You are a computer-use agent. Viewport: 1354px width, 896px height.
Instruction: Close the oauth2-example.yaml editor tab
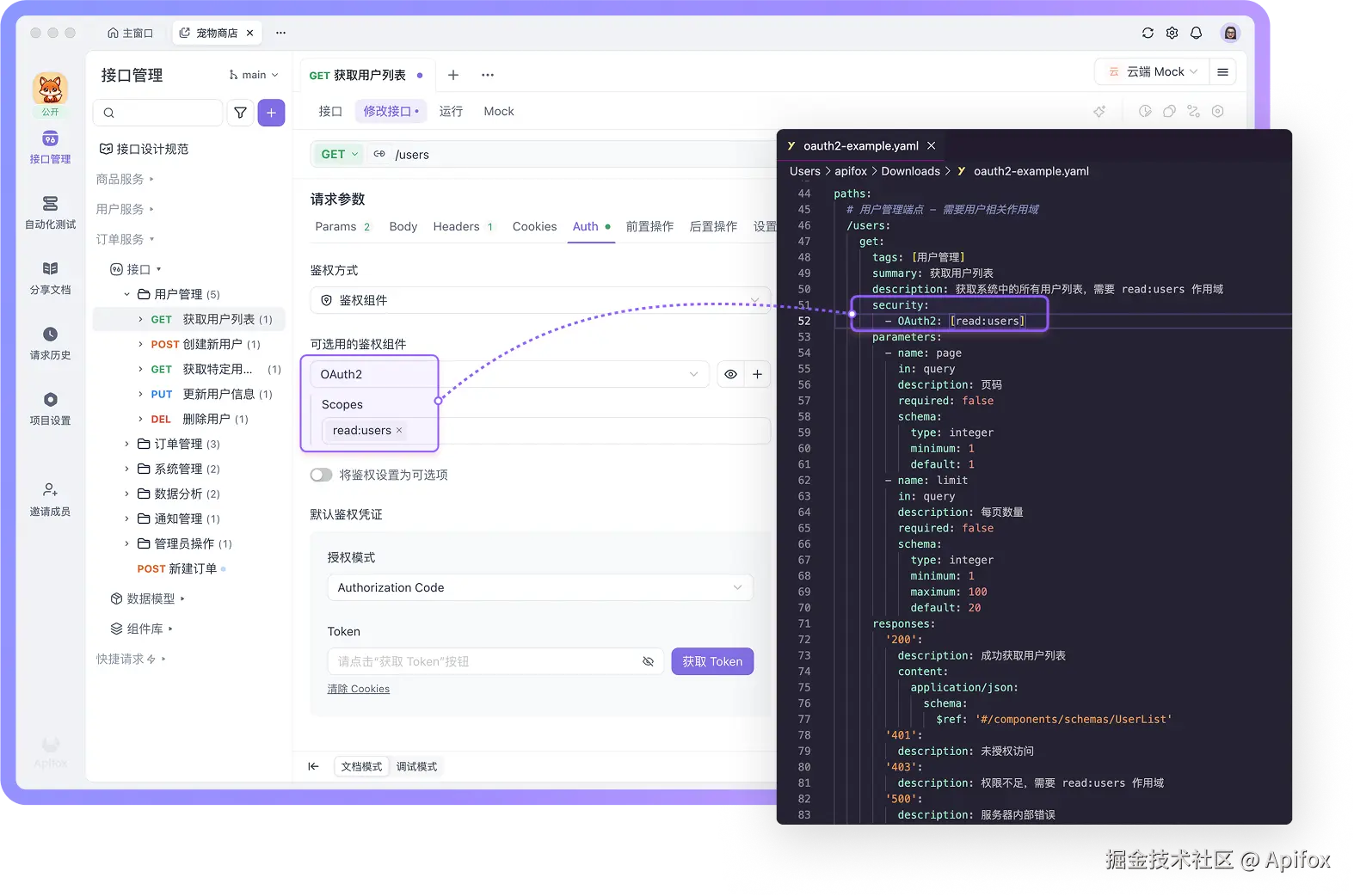[x=931, y=145]
